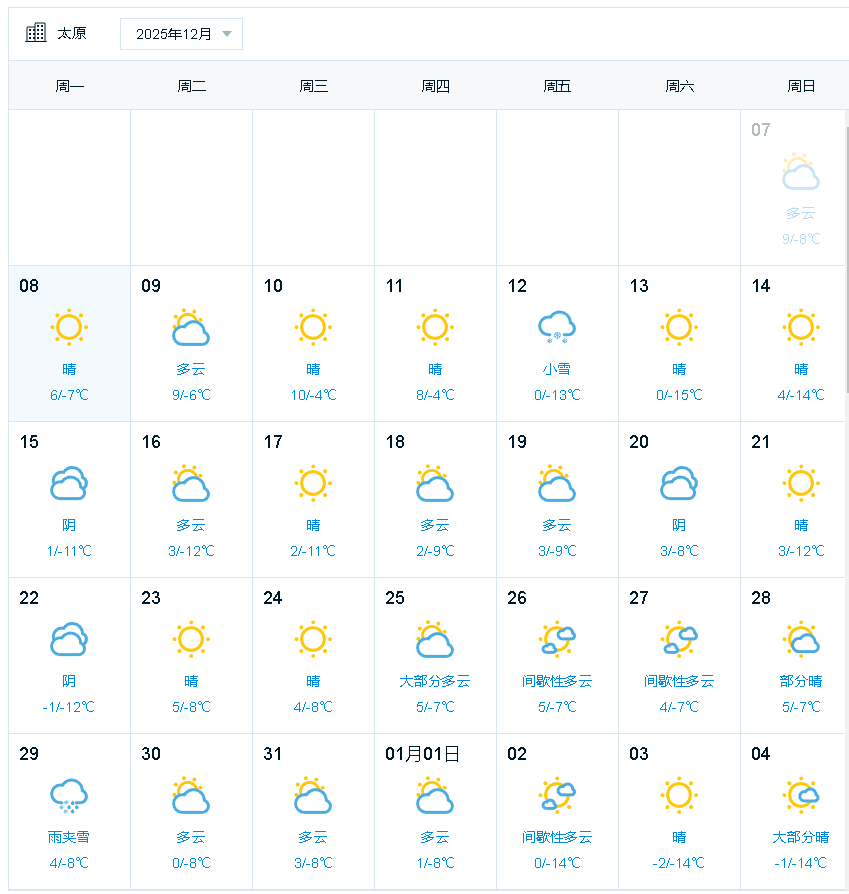Click the mostly cloudy icon on day 25
The height and width of the screenshot is (894, 849).
tap(435, 639)
